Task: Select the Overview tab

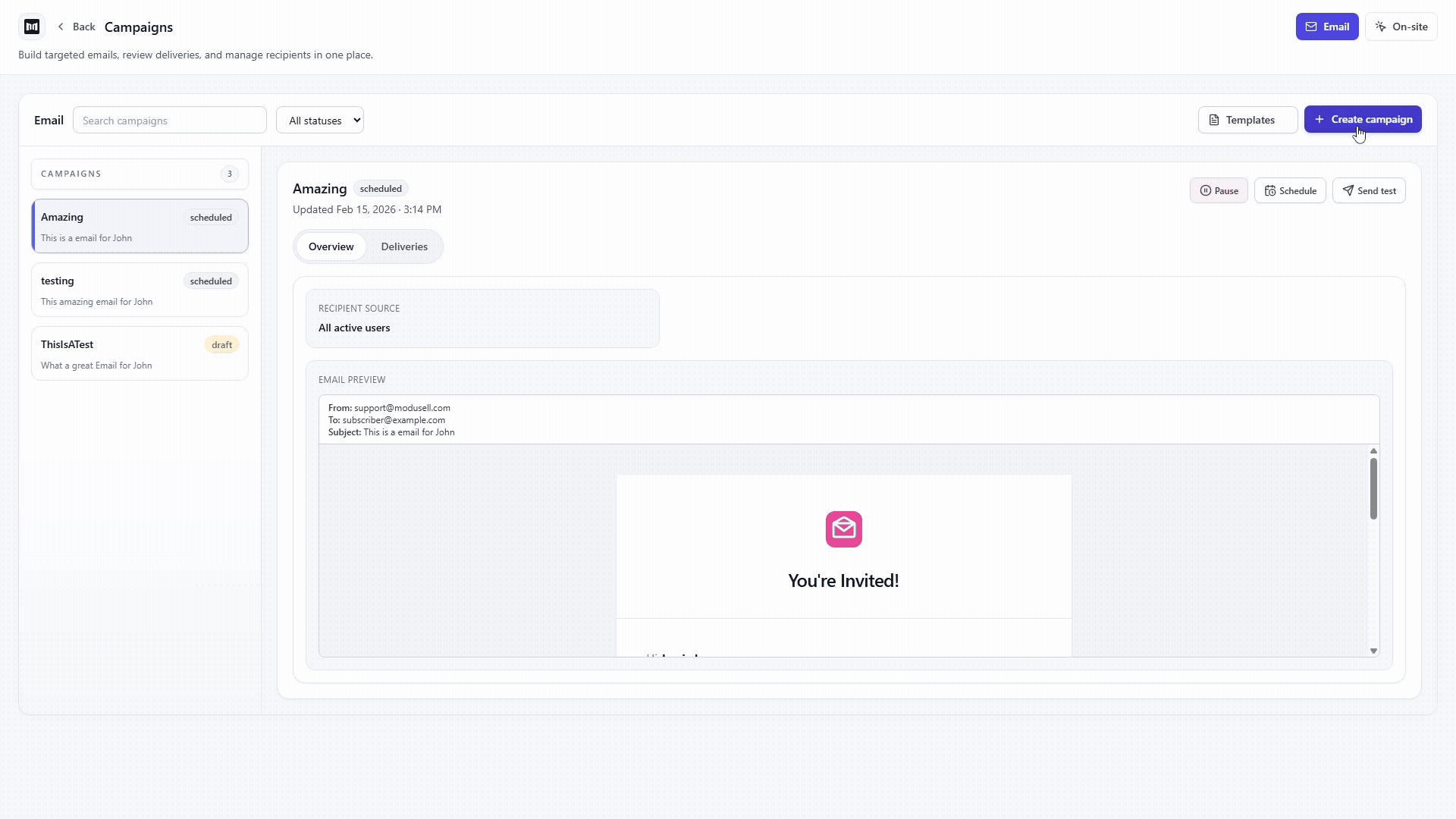Action: pos(331,247)
